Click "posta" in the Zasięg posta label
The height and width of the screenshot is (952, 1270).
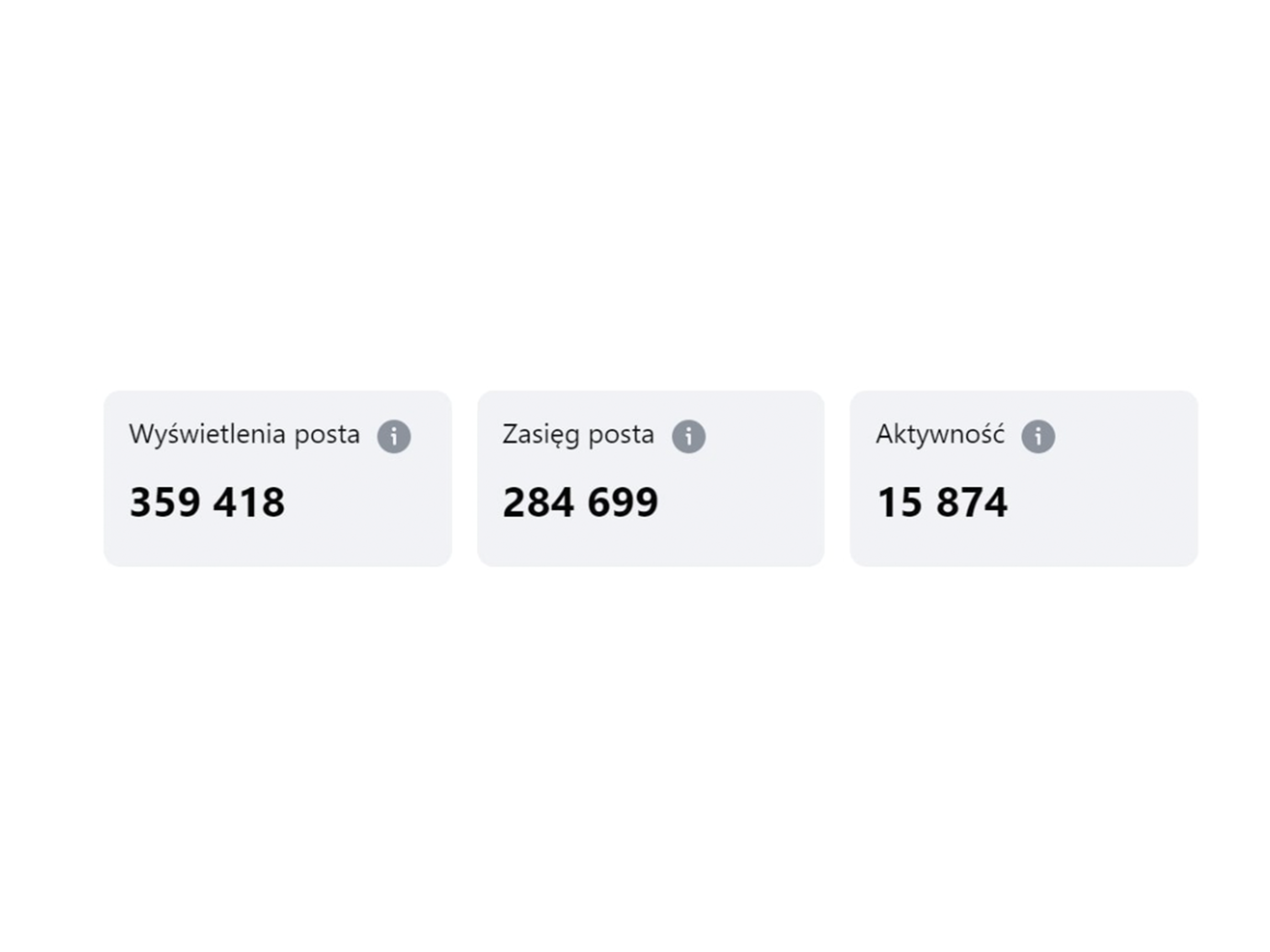(x=621, y=434)
